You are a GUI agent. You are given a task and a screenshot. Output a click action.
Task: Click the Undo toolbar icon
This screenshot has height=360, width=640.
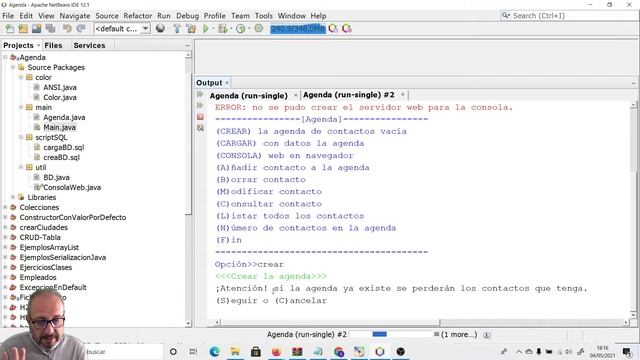tap(67, 29)
